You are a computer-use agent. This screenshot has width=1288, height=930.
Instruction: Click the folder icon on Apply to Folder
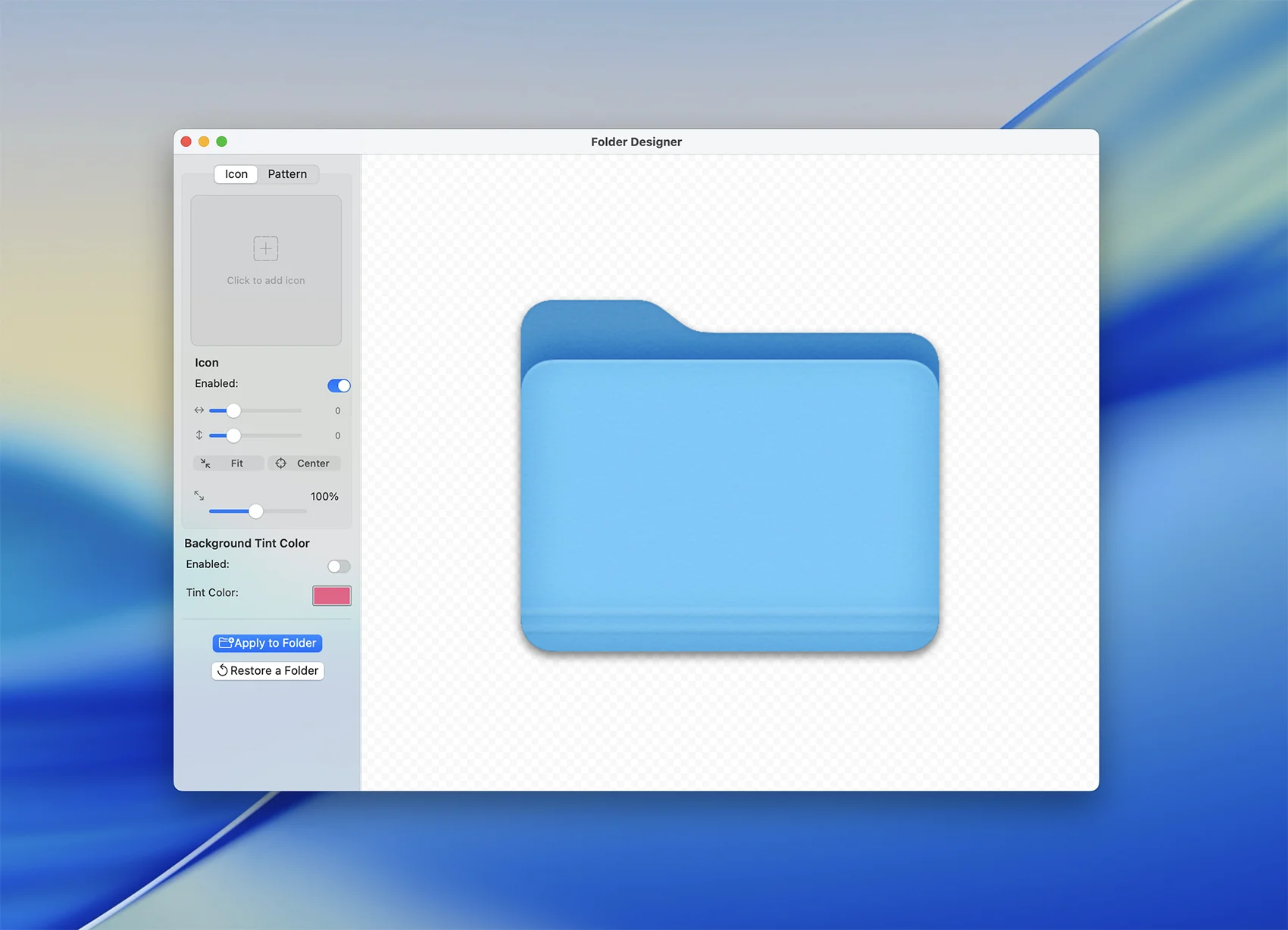tap(226, 643)
